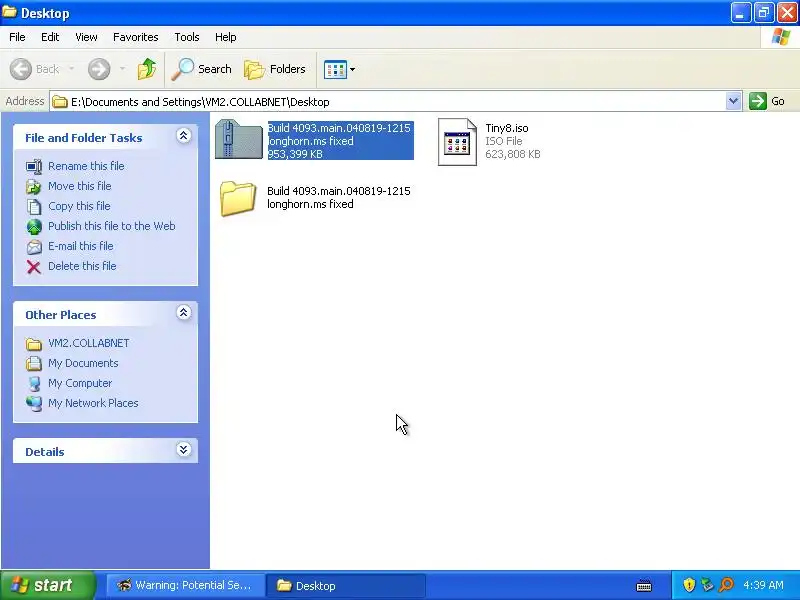Expand the Details panel
The image size is (800, 600).
pos(184,449)
